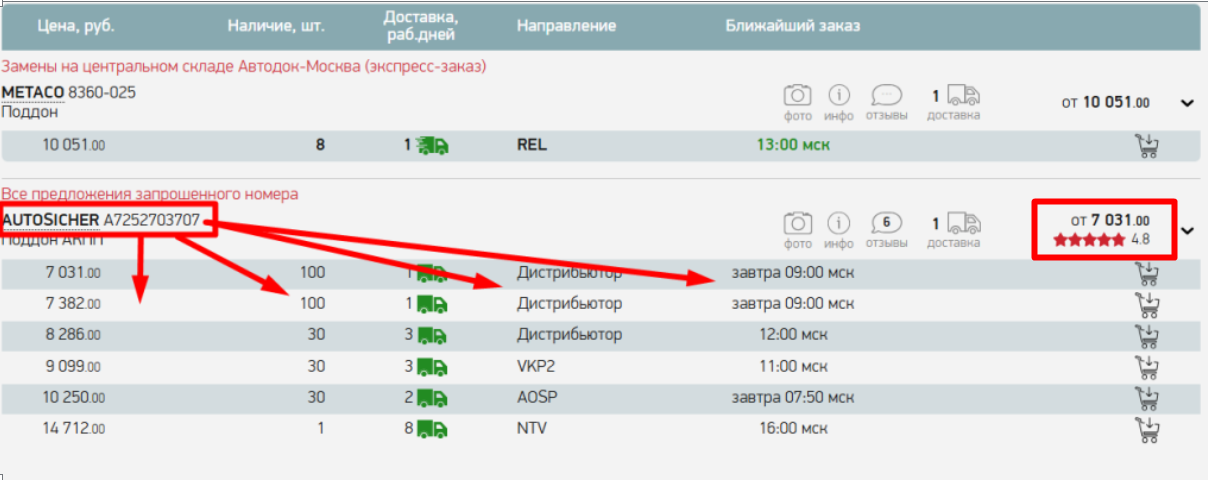Open the 6 reviews icon for AUTOSICHER
This screenshot has height=480, width=1208.
(x=886, y=222)
